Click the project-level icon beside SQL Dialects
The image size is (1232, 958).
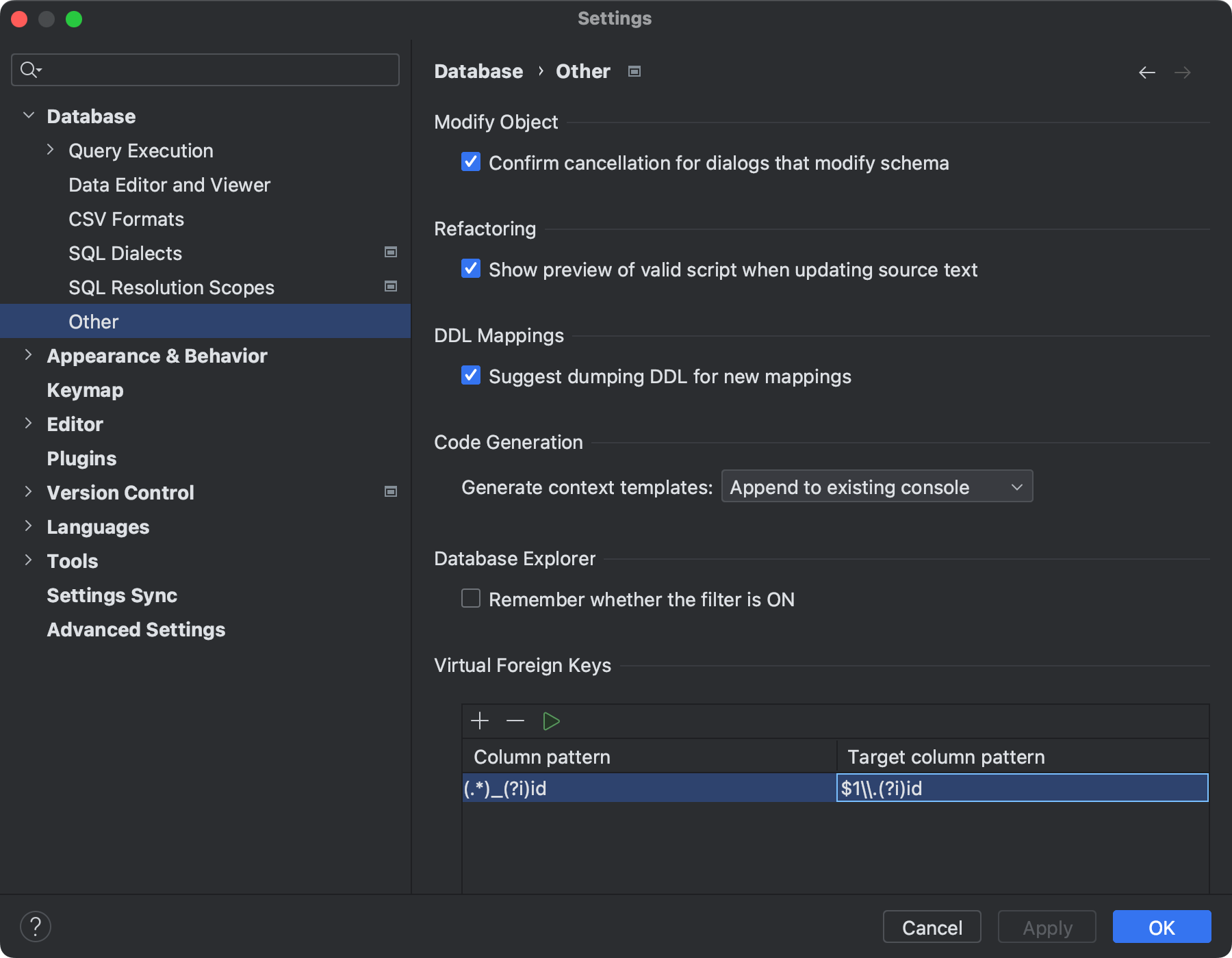(x=390, y=252)
